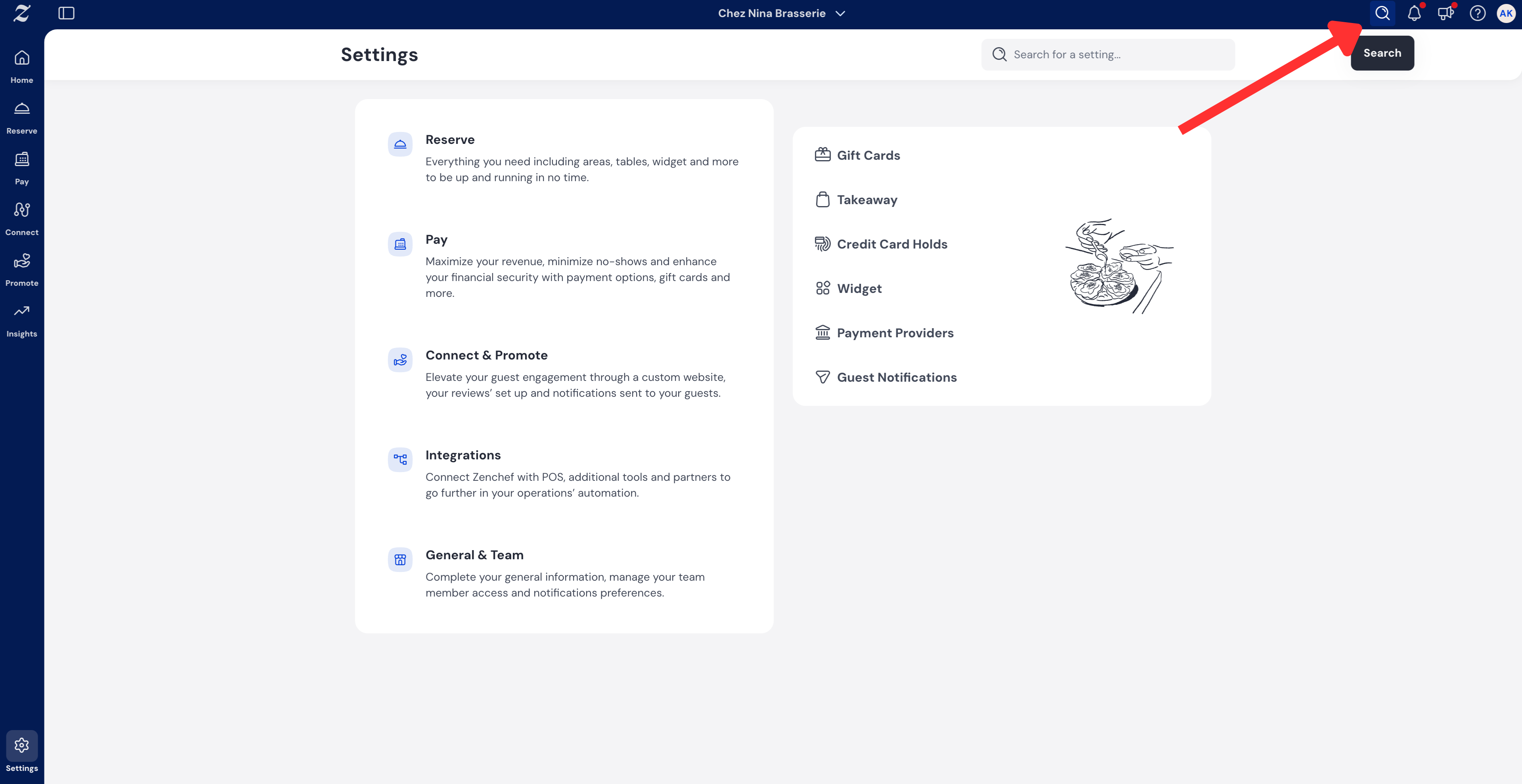Click the Credit Card Holds icon
Screen dimensions: 1522x784
click(822, 244)
